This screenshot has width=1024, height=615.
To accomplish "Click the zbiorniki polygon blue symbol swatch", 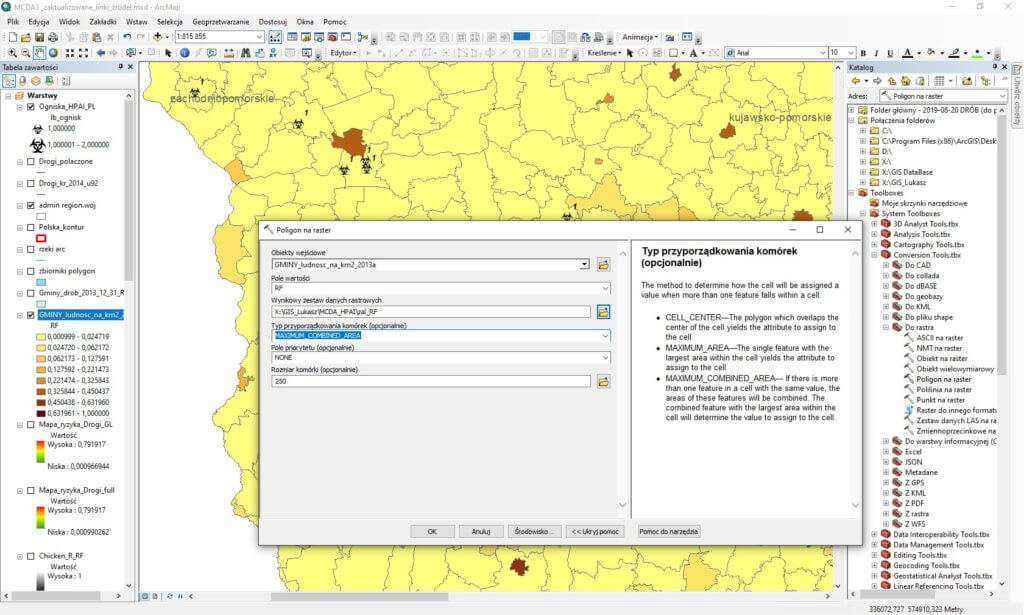I will point(41,282).
